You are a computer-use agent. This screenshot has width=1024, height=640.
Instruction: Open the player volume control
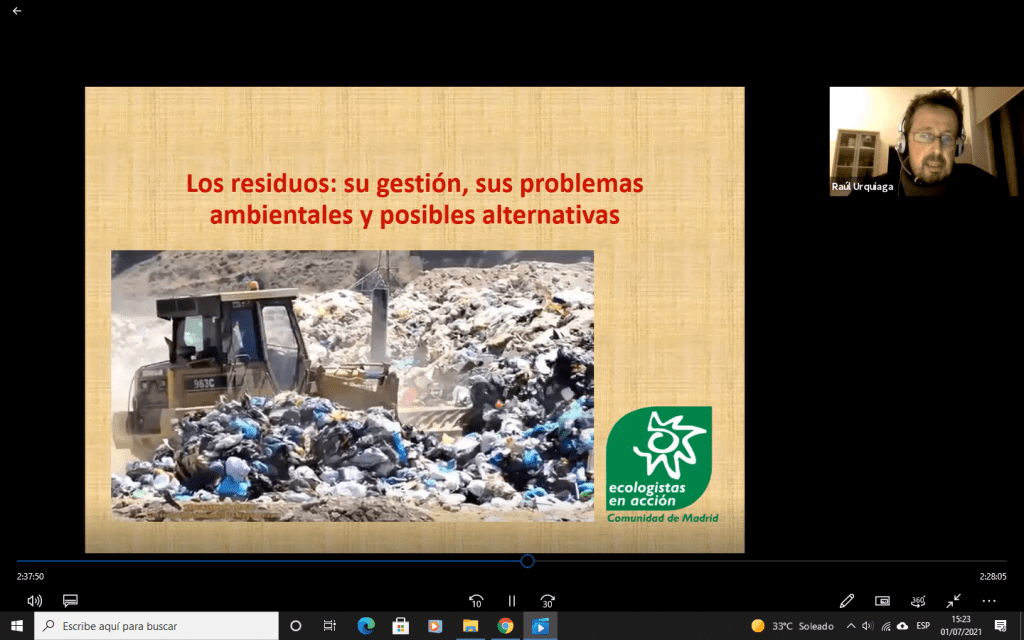pos(35,601)
